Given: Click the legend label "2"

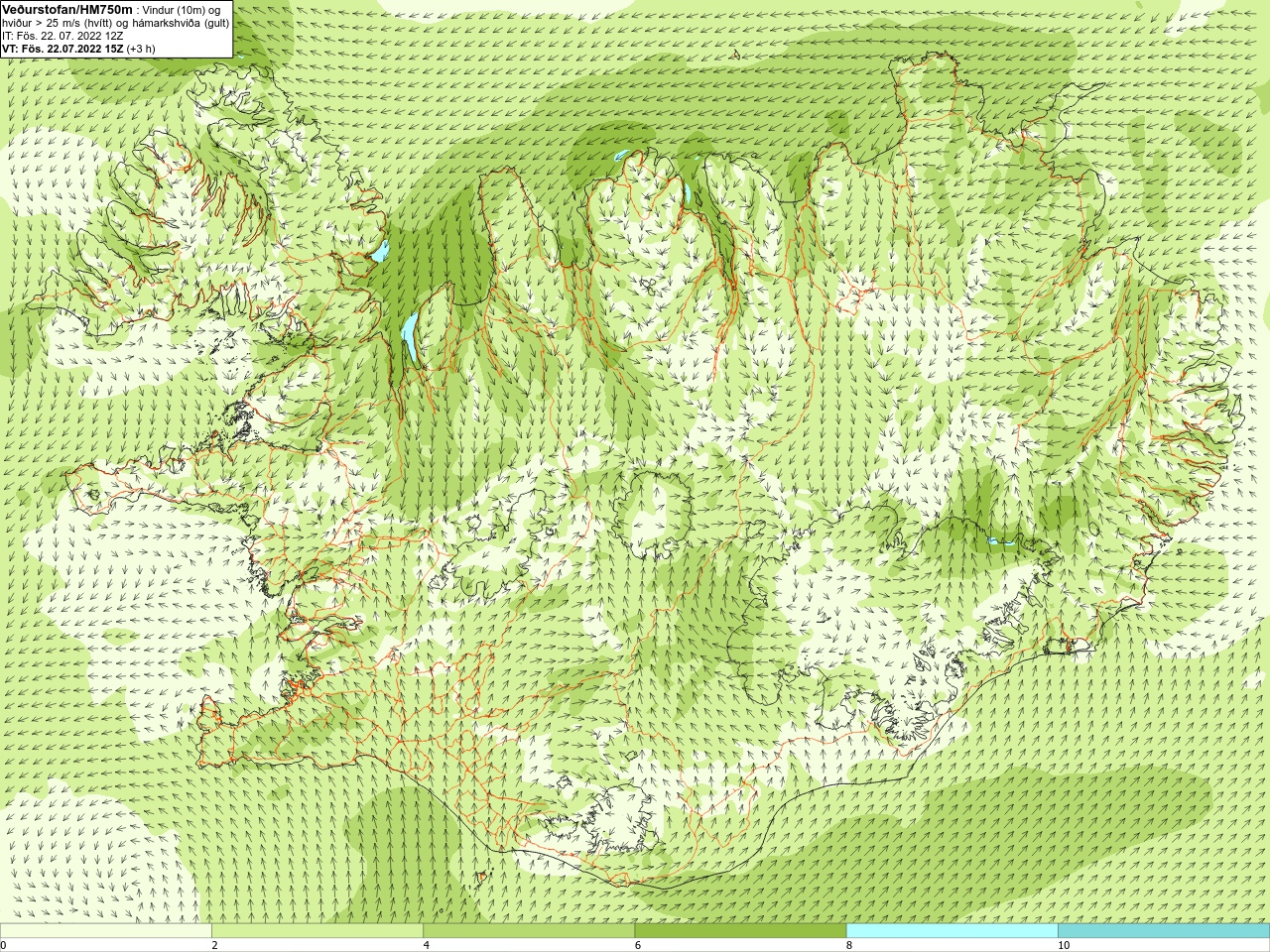Looking at the screenshot, I should coord(214,945).
